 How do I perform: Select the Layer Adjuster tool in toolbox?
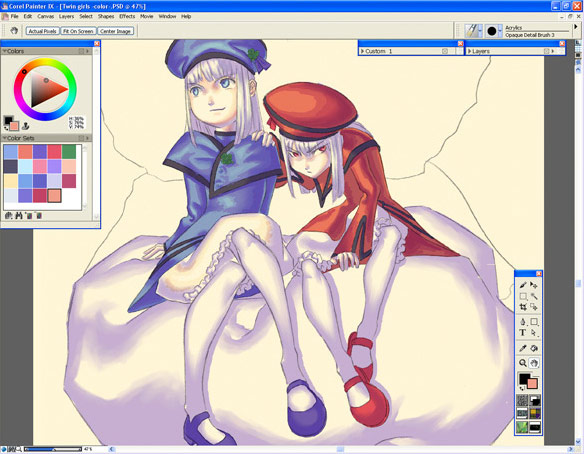(534, 285)
